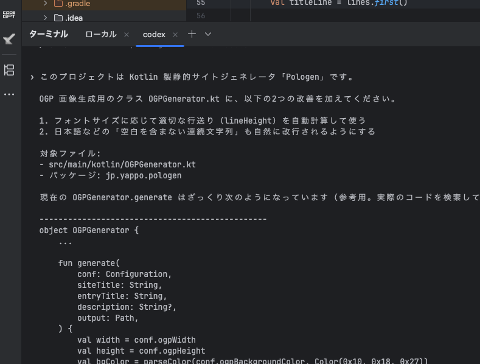480x364 pixels.
Task: Switch to the ローカル terminal tab
Action: point(101,34)
